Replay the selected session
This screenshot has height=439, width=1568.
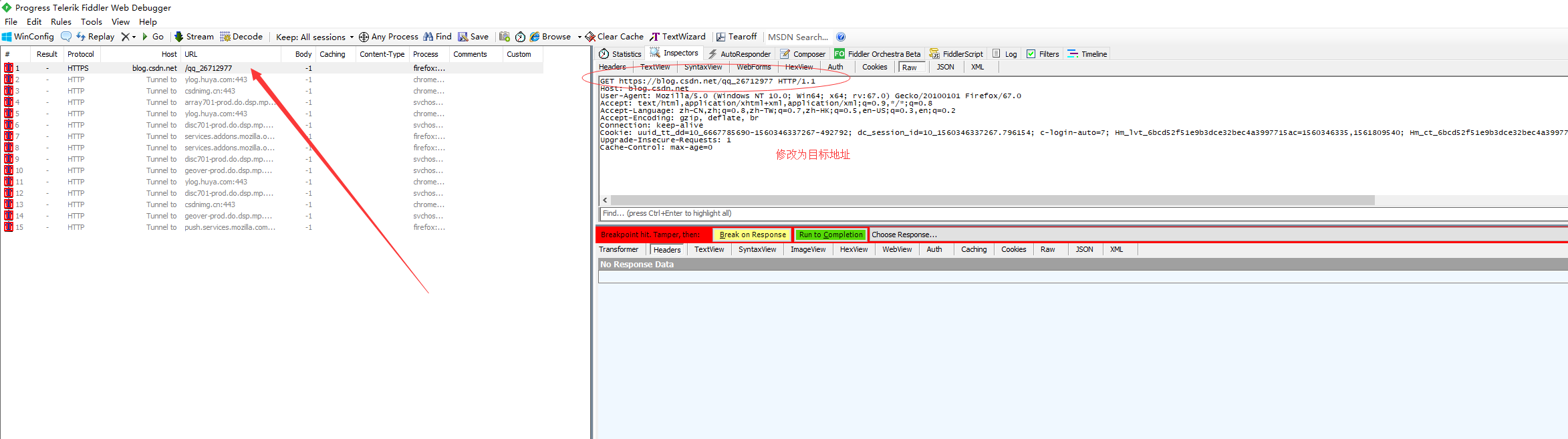coord(96,37)
